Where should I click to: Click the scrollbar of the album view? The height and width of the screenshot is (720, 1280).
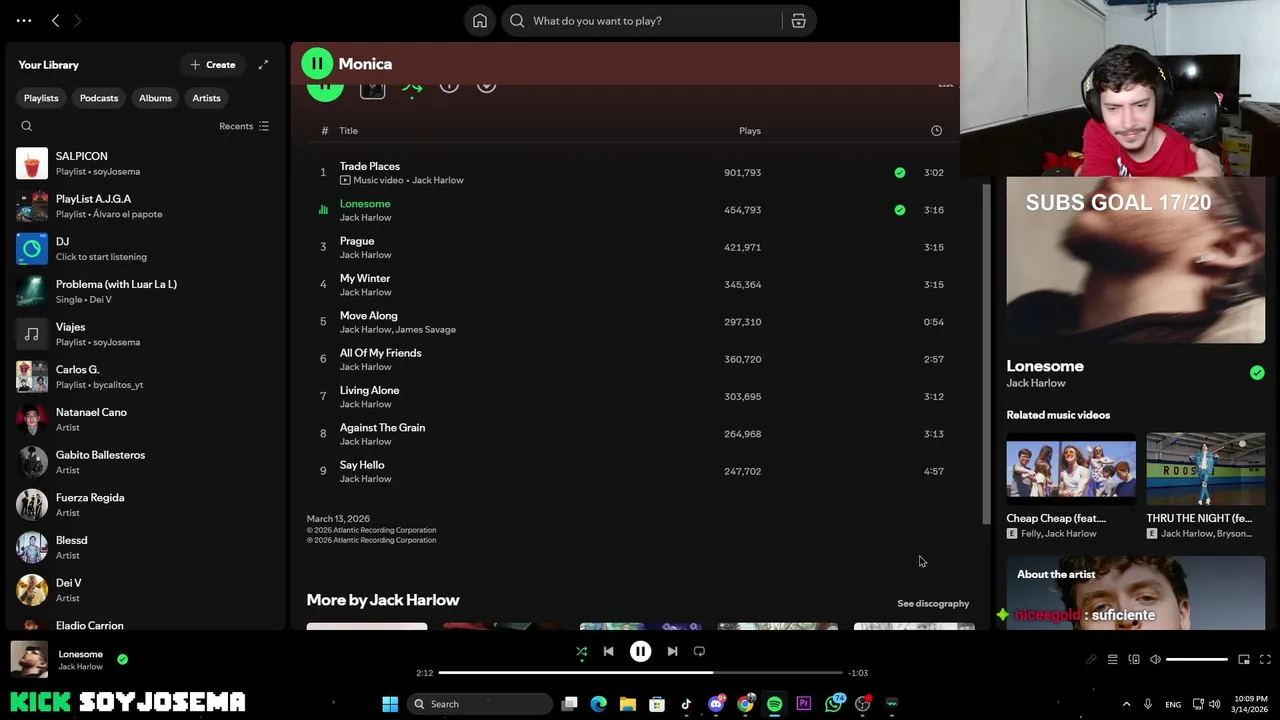pos(986,353)
